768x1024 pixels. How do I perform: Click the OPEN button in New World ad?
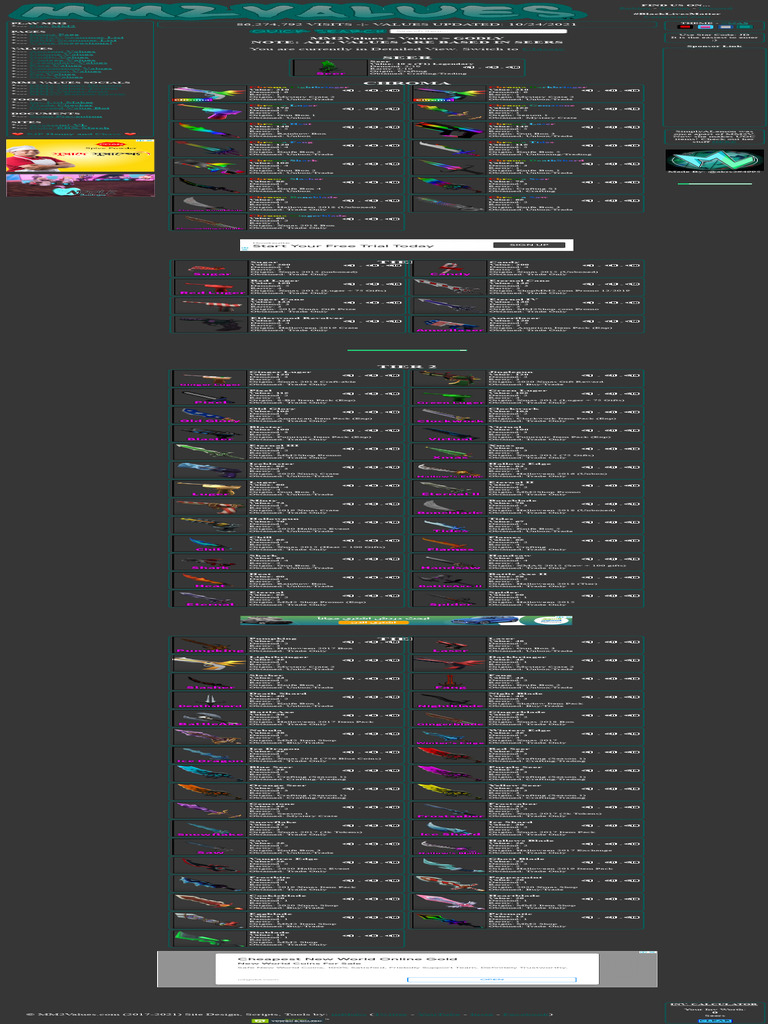point(491,980)
